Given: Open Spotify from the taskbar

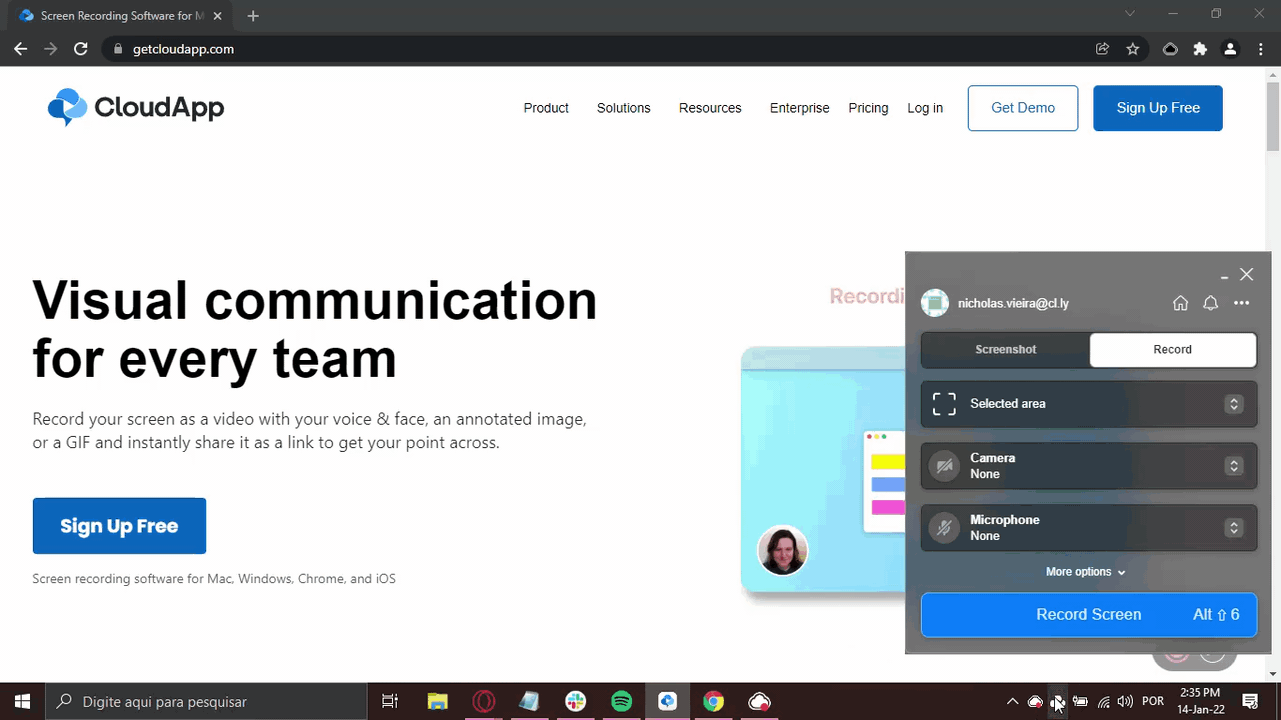Looking at the screenshot, I should pos(621,701).
